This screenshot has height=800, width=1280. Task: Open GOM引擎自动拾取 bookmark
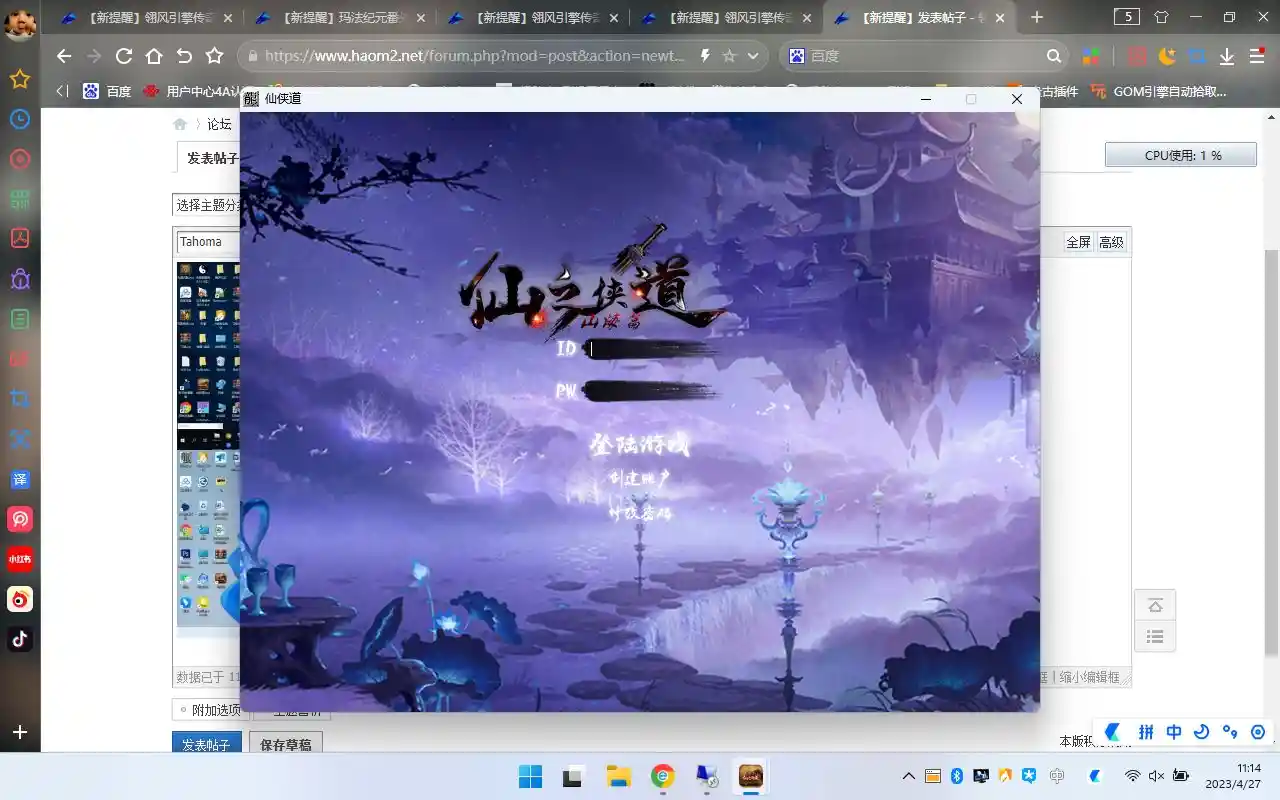pyautogui.click(x=1160, y=91)
